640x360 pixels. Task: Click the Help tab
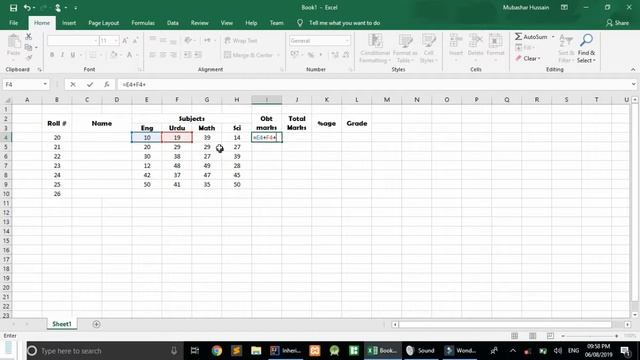tap(251, 23)
